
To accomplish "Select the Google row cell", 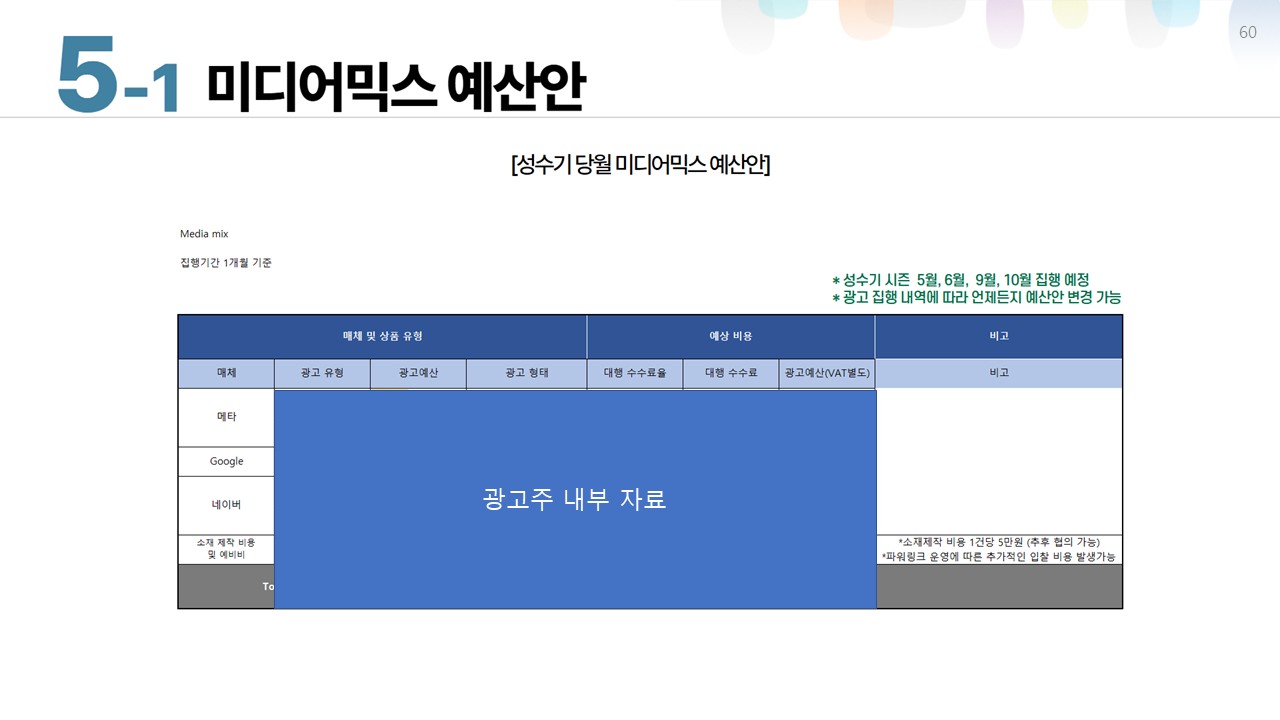I will pyautogui.click(x=226, y=461).
